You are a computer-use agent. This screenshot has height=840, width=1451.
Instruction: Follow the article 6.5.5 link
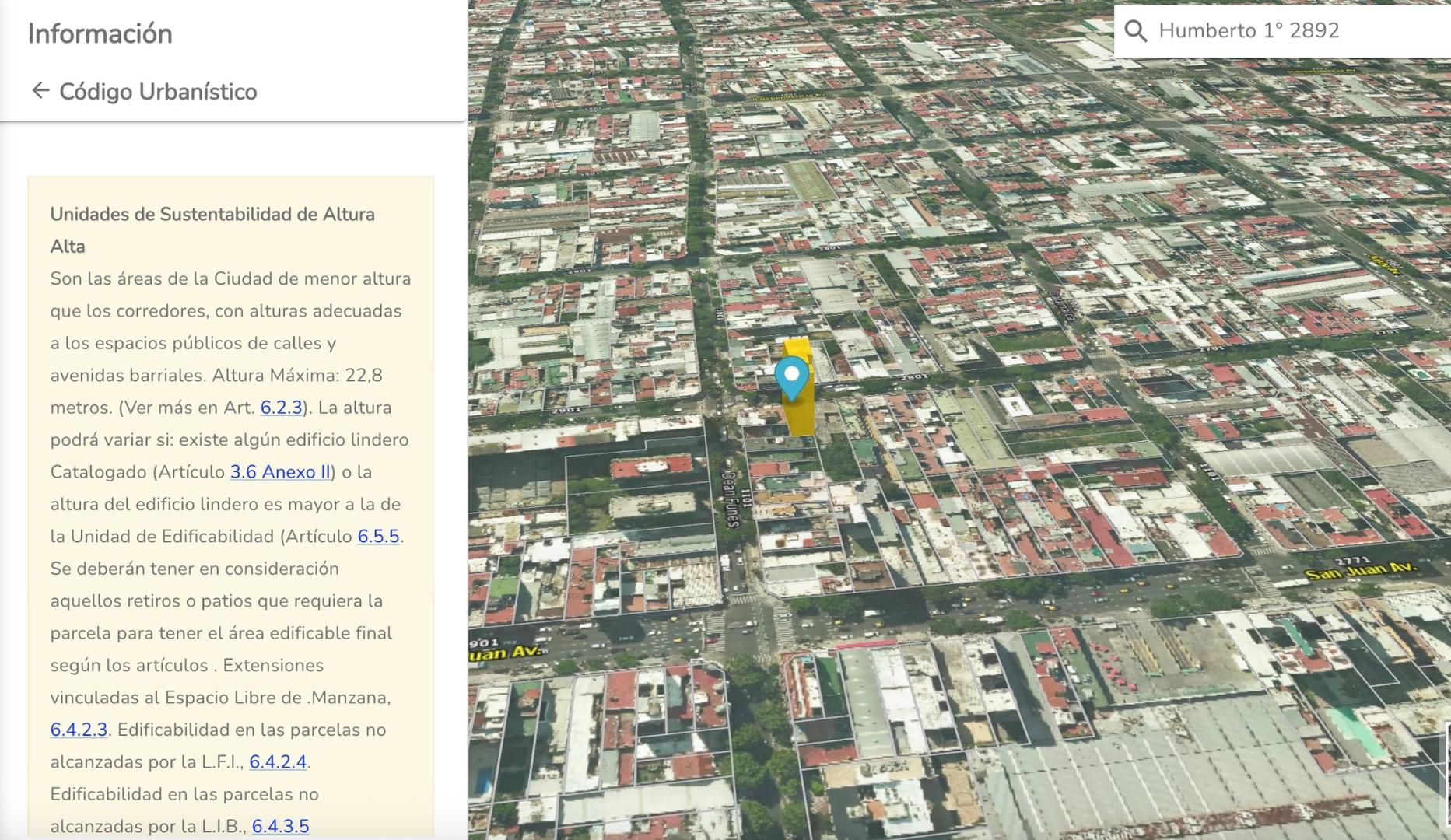coord(378,537)
